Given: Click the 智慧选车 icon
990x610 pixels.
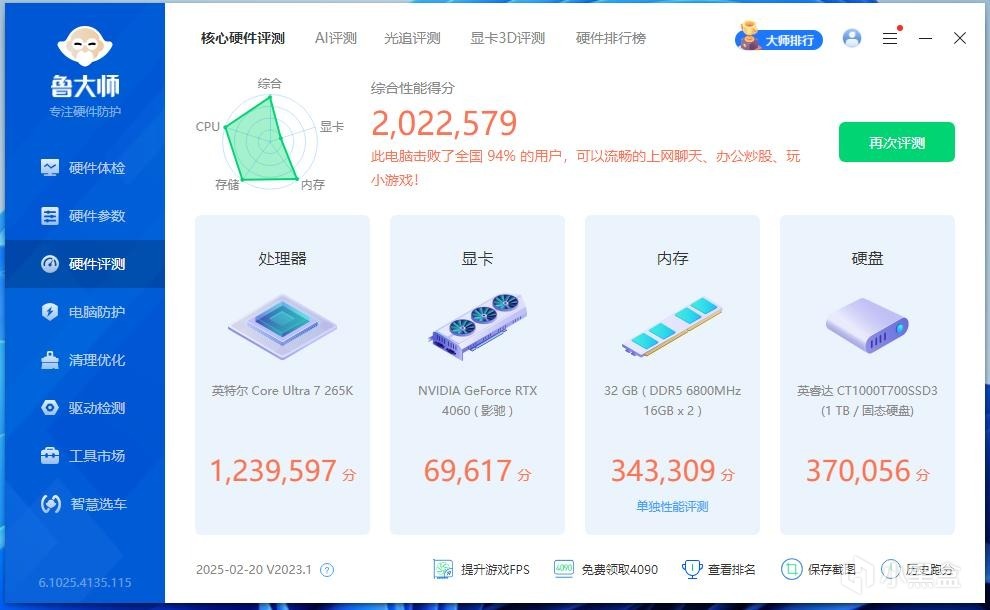Looking at the screenshot, I should coord(51,504).
